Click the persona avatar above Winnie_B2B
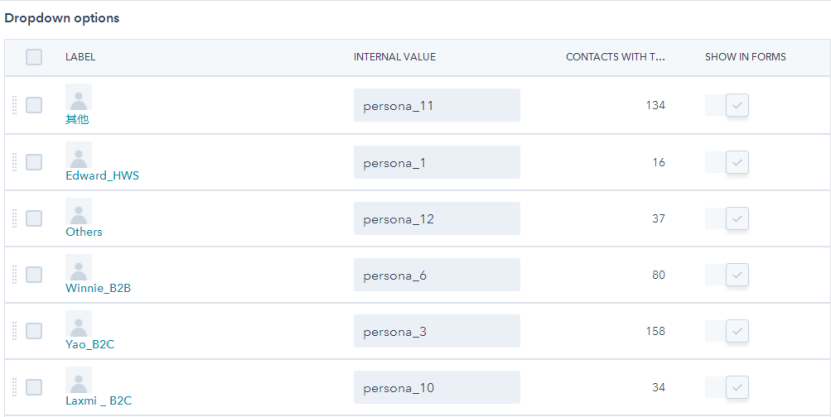Viewport: 831px width, 417px height. click(78, 267)
